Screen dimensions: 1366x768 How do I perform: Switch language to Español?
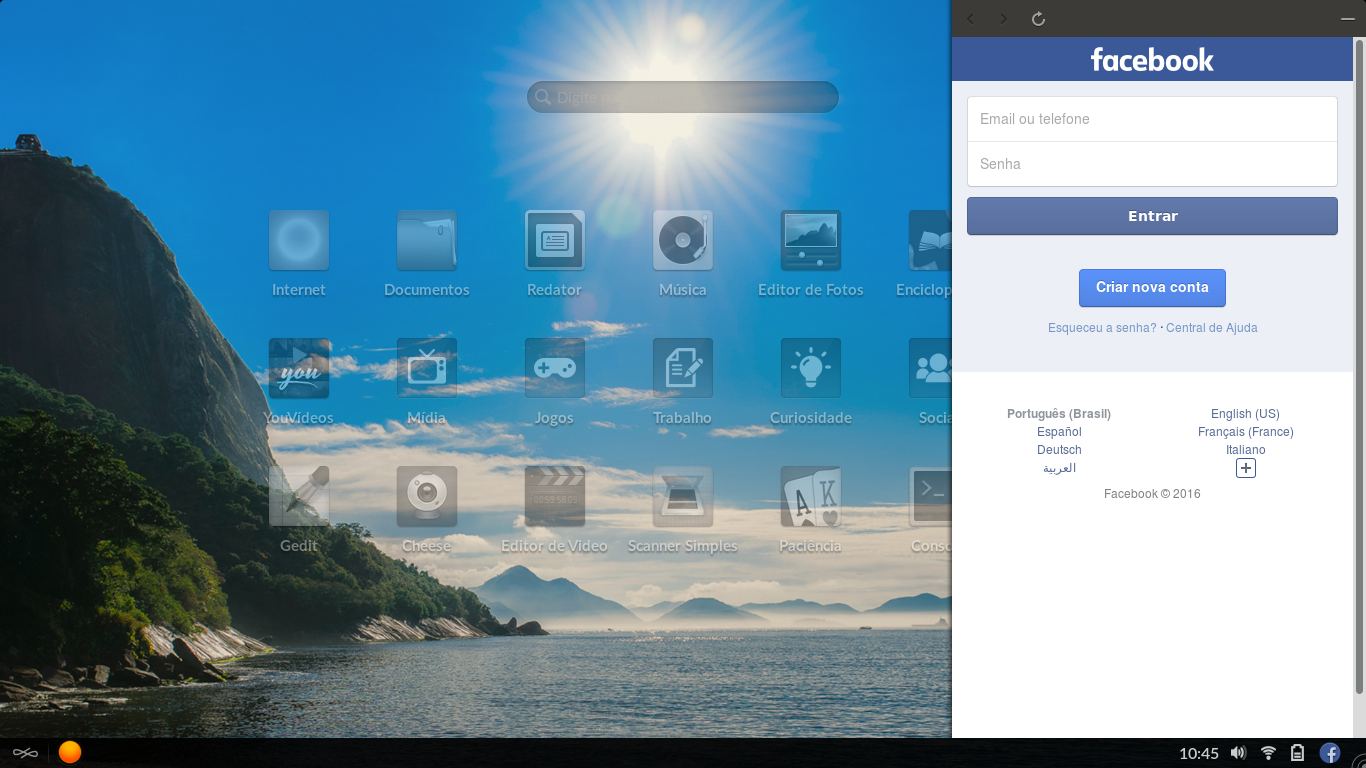point(1059,432)
